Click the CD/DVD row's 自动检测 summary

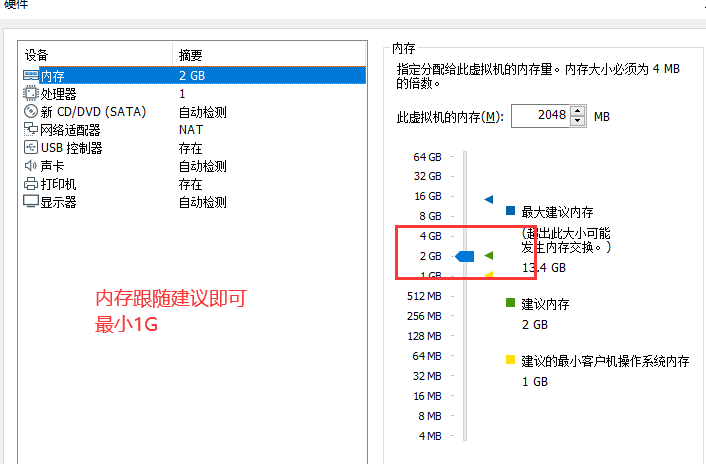(203, 112)
